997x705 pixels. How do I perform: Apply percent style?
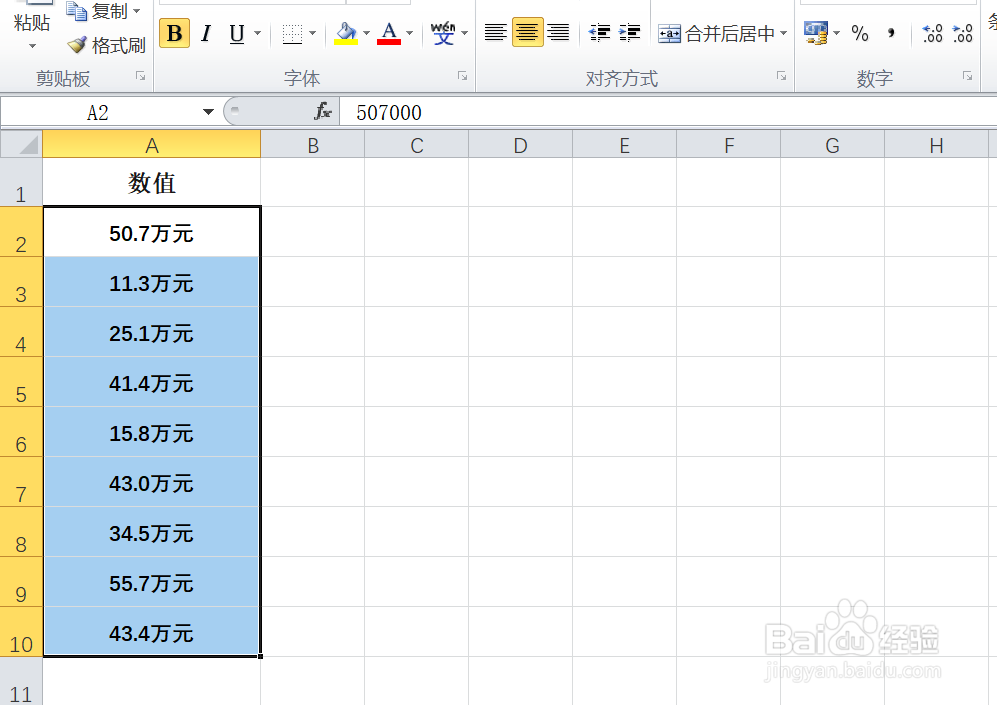pyautogui.click(x=860, y=33)
